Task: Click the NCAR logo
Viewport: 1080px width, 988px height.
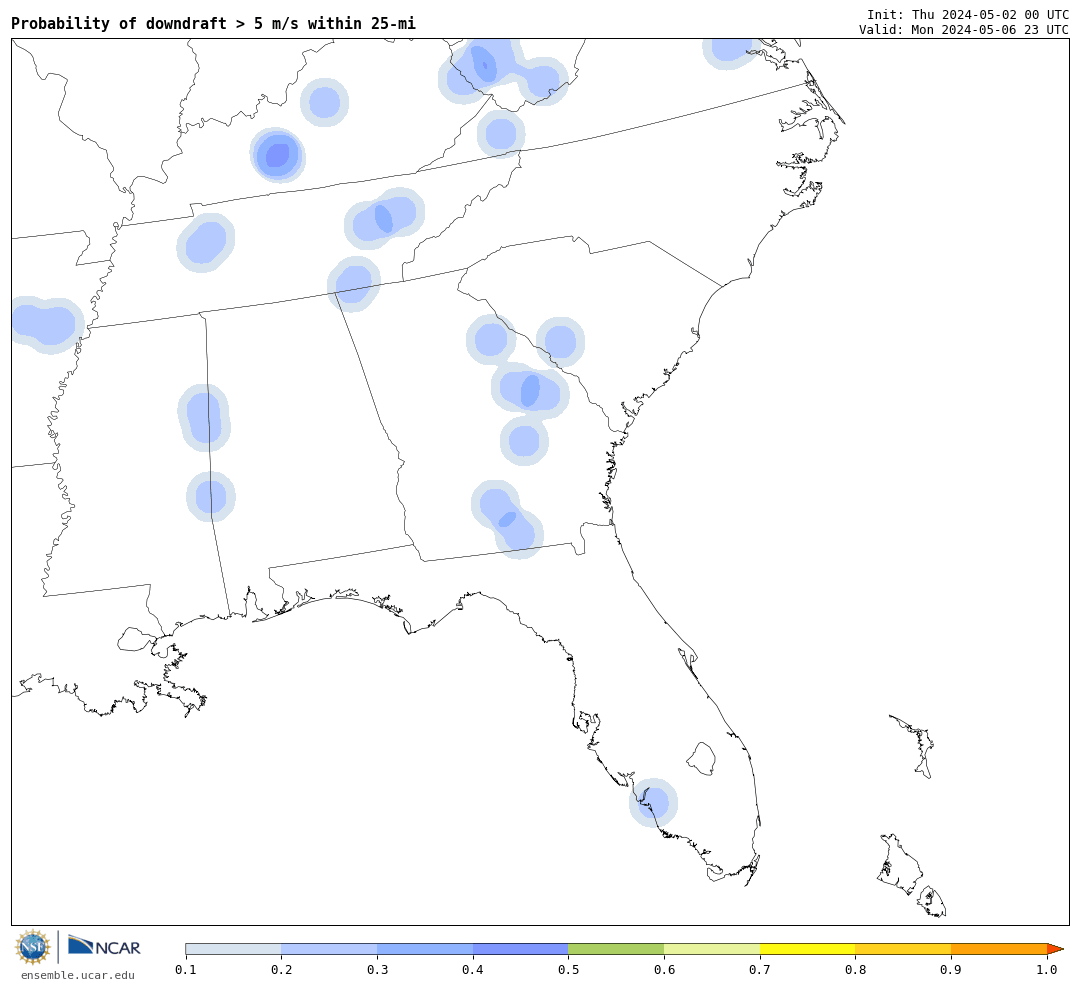Action: [104, 946]
